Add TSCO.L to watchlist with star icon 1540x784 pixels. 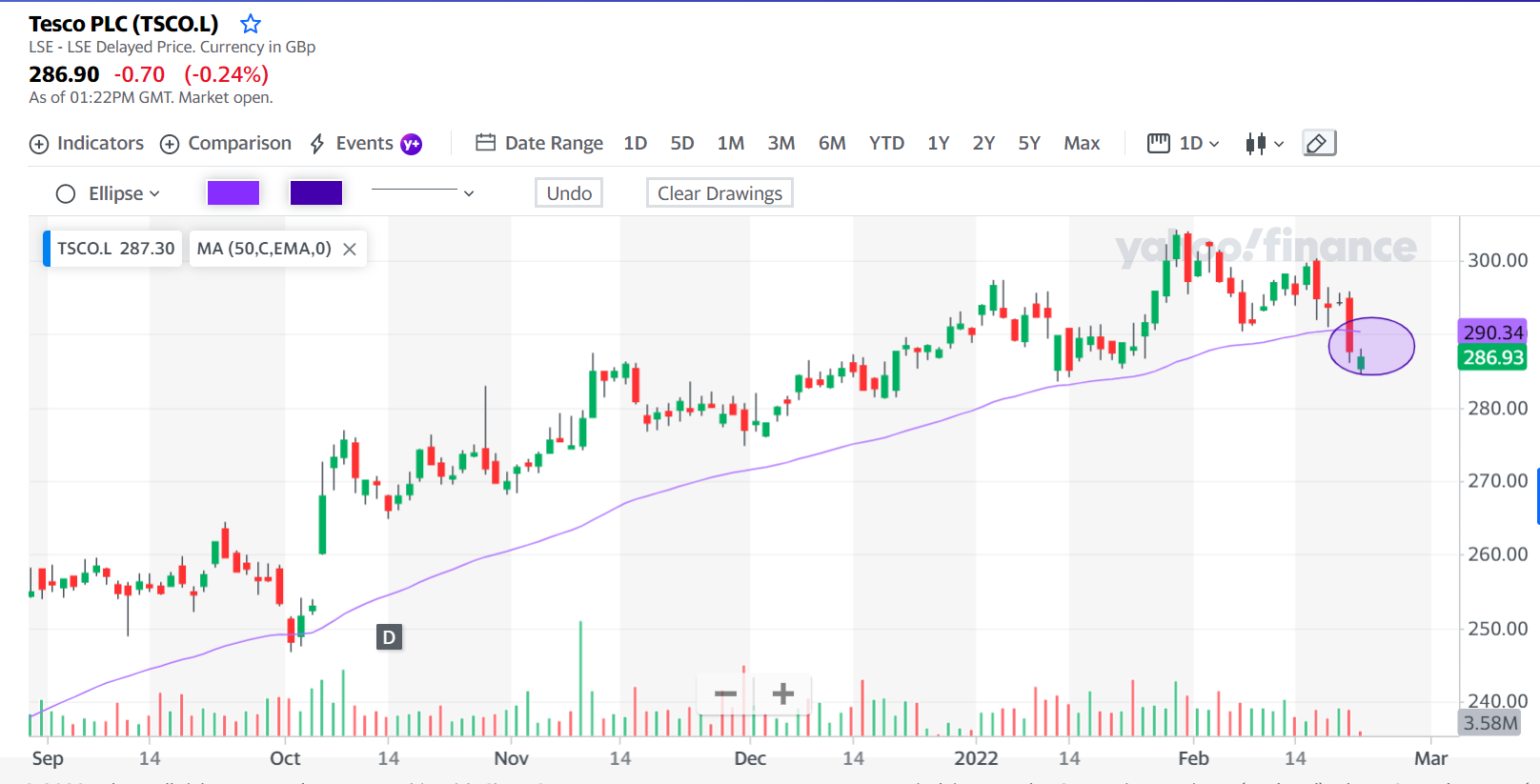[x=251, y=24]
